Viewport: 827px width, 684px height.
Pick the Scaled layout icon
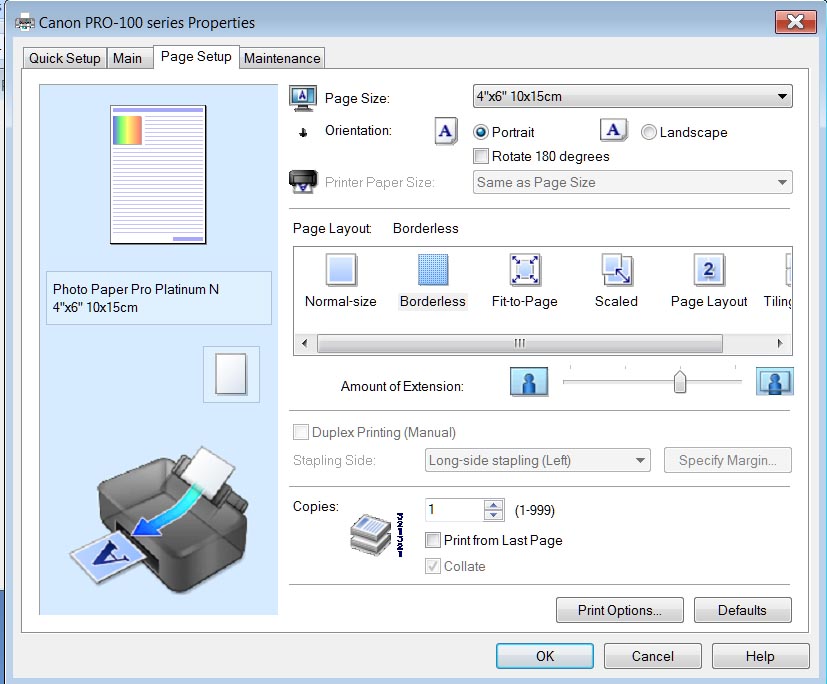point(616,271)
